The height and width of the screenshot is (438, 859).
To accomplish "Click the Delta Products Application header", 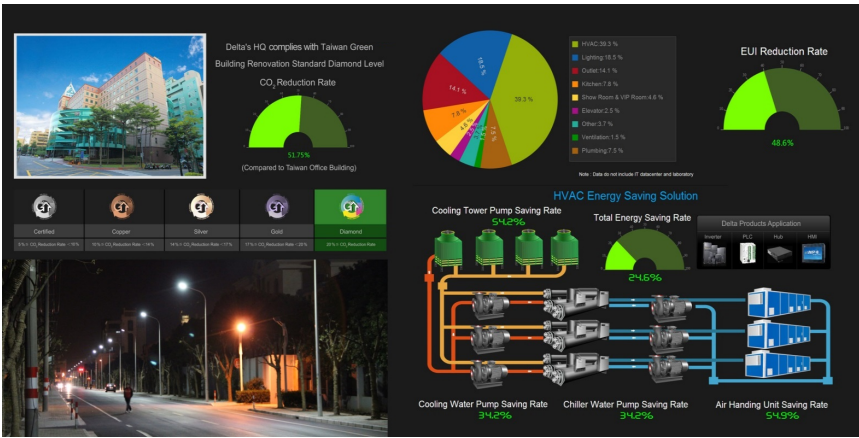I will click(x=763, y=223).
